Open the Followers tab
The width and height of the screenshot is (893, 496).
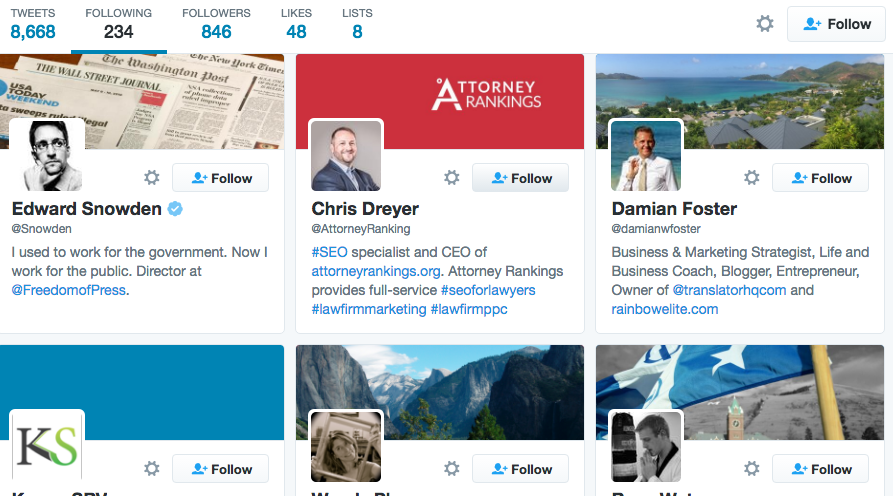click(x=216, y=24)
